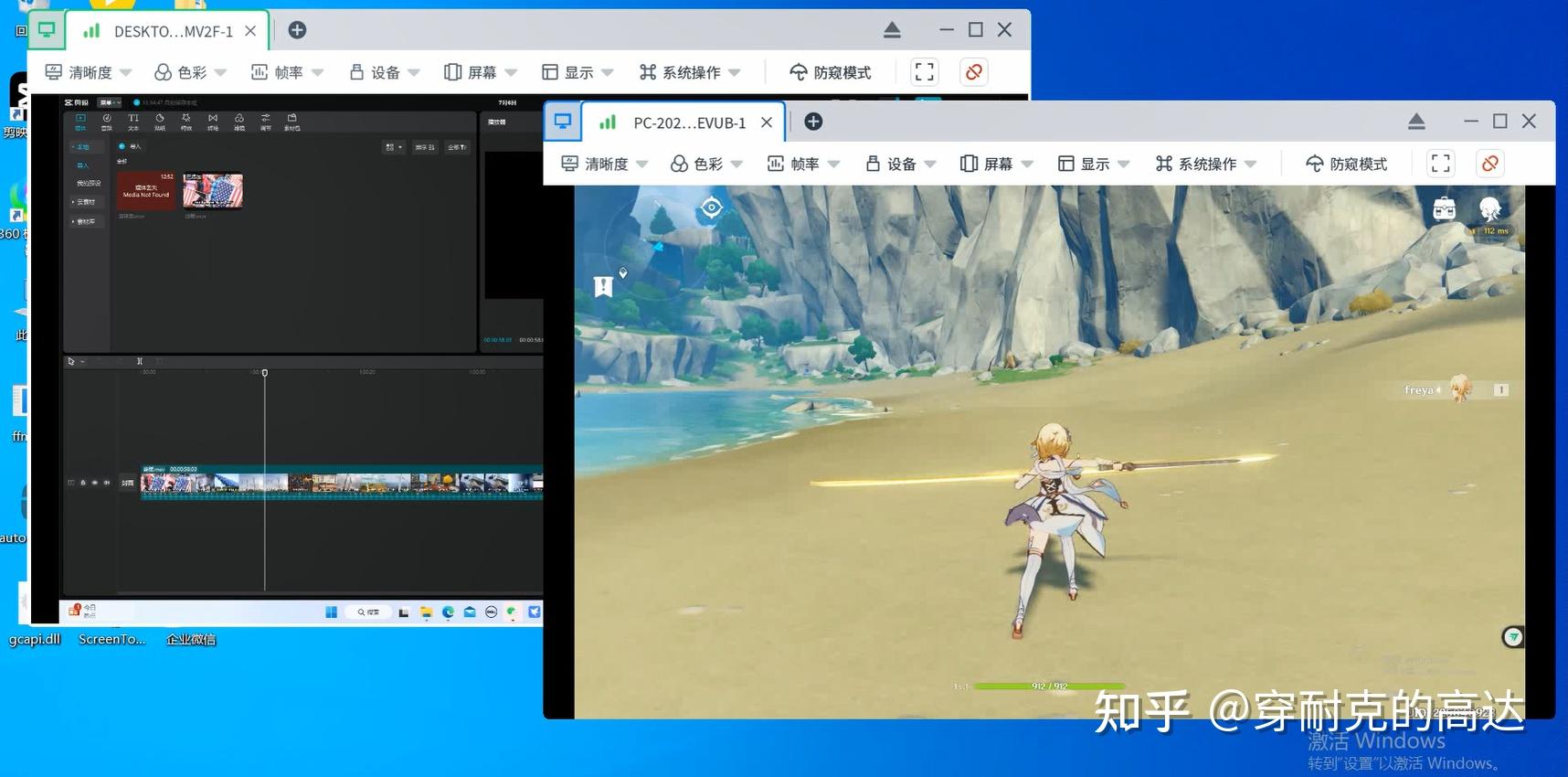Screen dimensions: 1568x777
Task: Click the sort button in the media panel
Action: pos(425,147)
